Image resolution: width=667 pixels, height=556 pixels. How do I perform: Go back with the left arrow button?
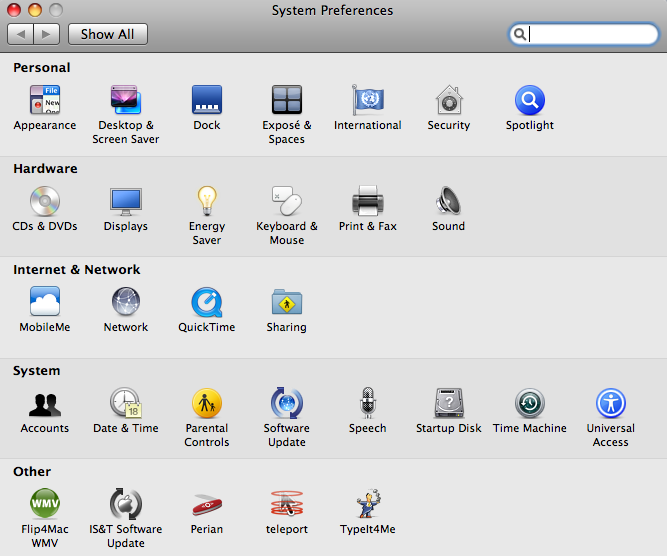[20, 34]
